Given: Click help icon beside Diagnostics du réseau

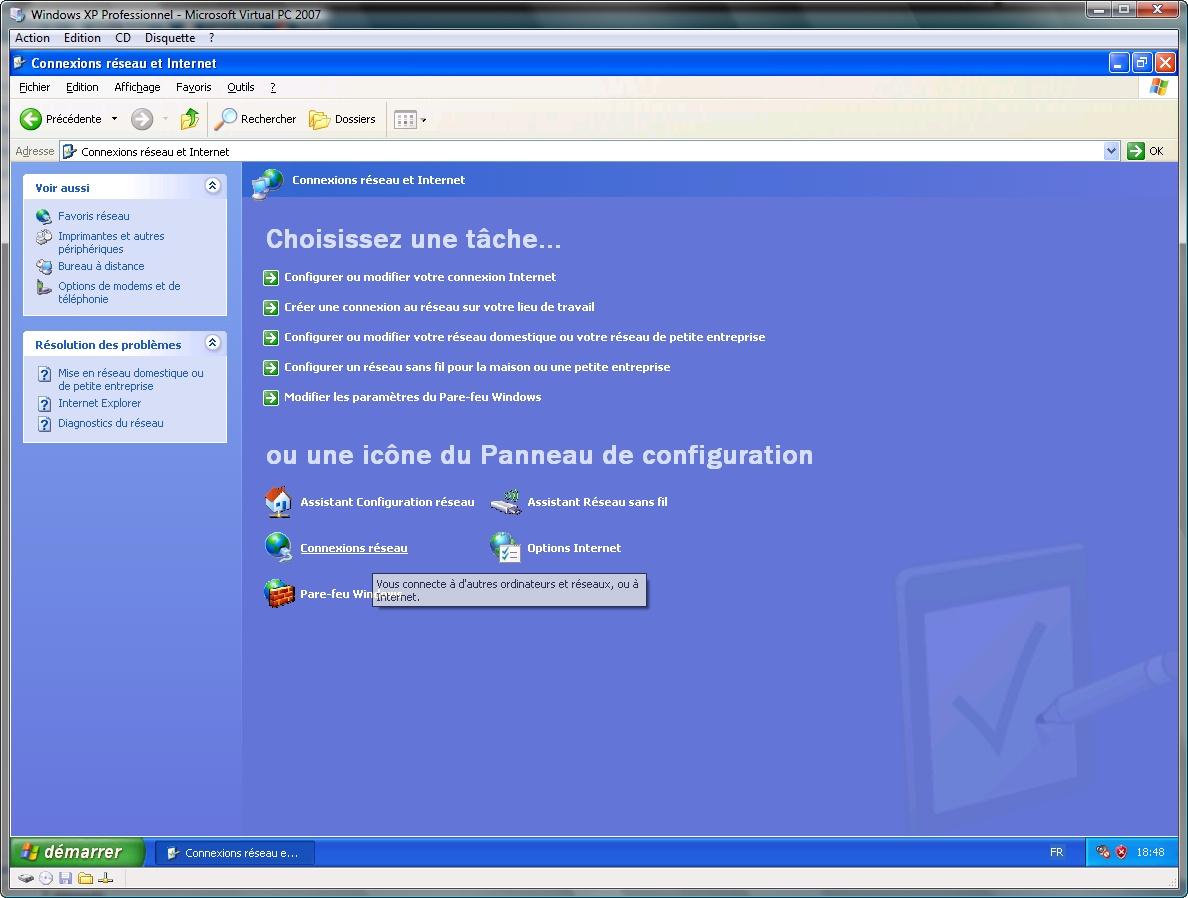Looking at the screenshot, I should pos(45,424).
